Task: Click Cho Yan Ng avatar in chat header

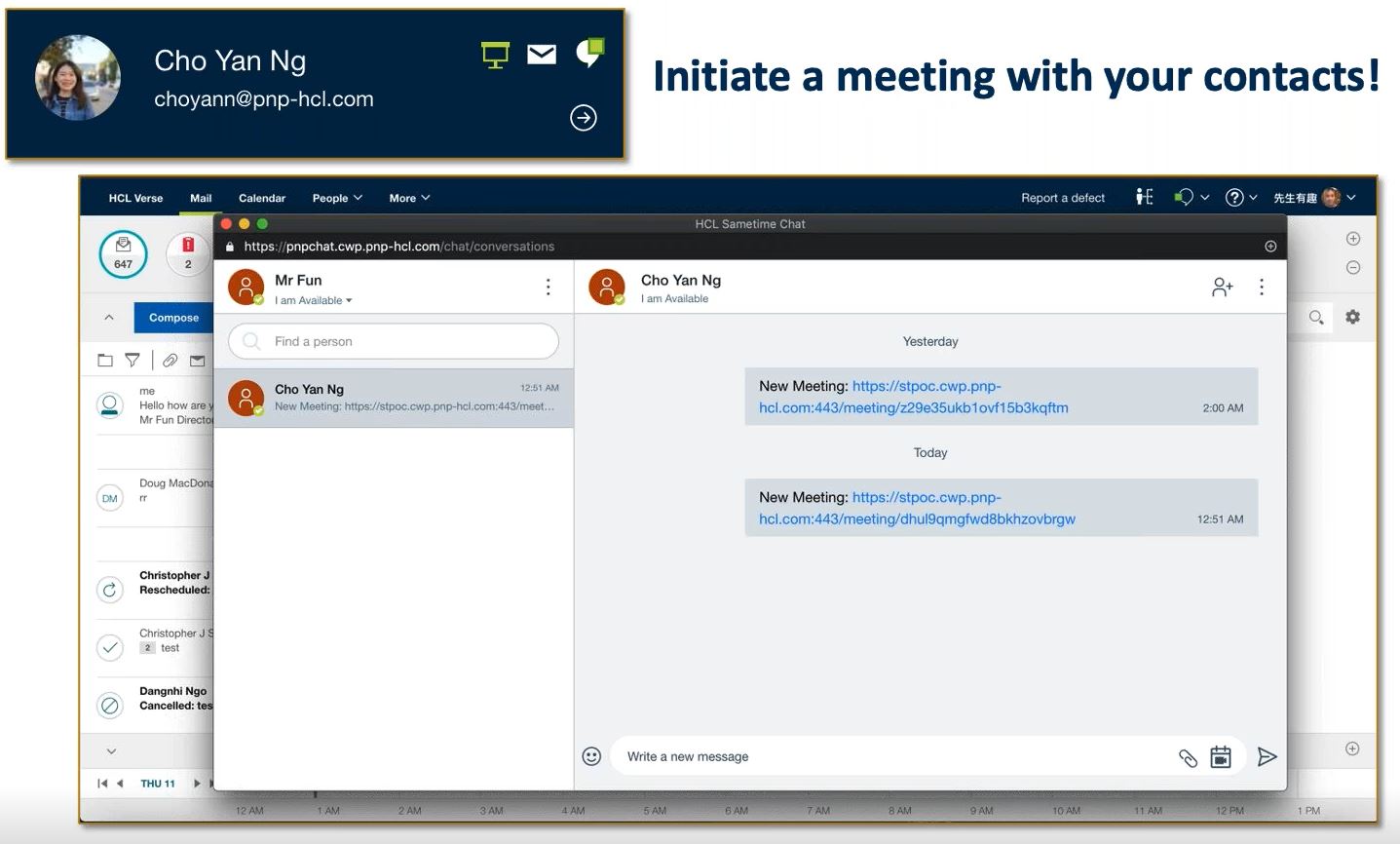Action: (607, 288)
